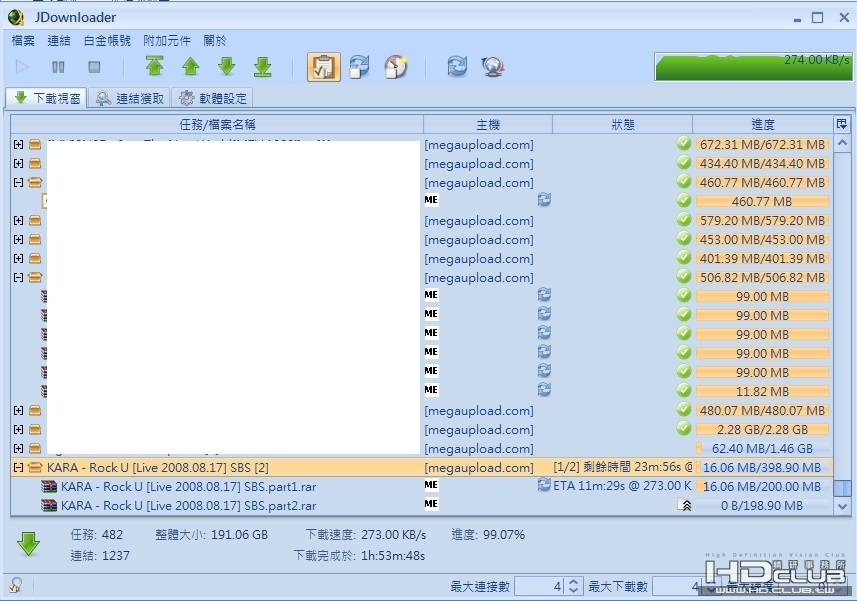The width and height of the screenshot is (857, 601).
Task: Toggle the clipboard monitoring icon
Action: point(324,67)
